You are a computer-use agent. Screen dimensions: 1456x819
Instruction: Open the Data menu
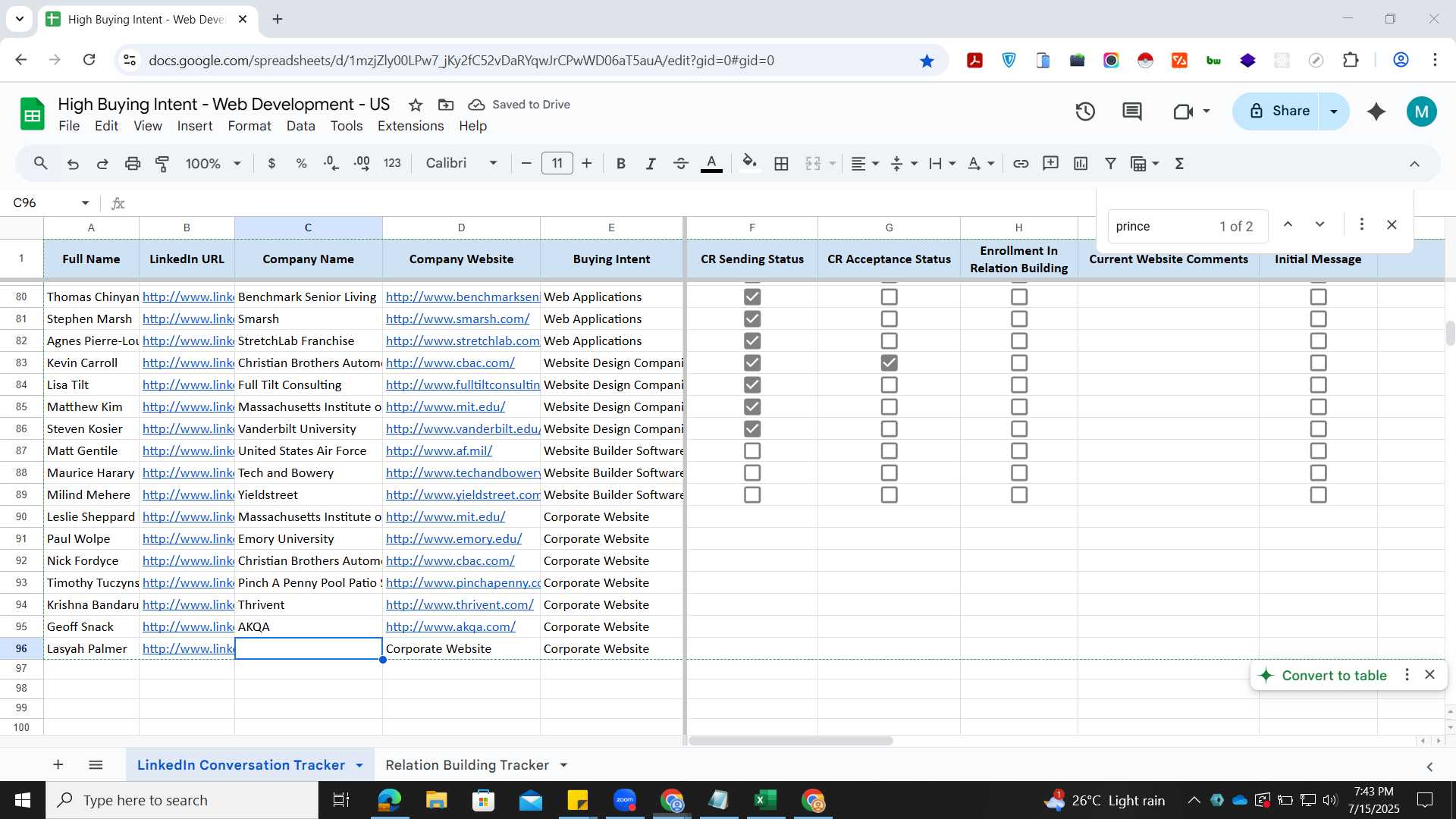click(300, 126)
